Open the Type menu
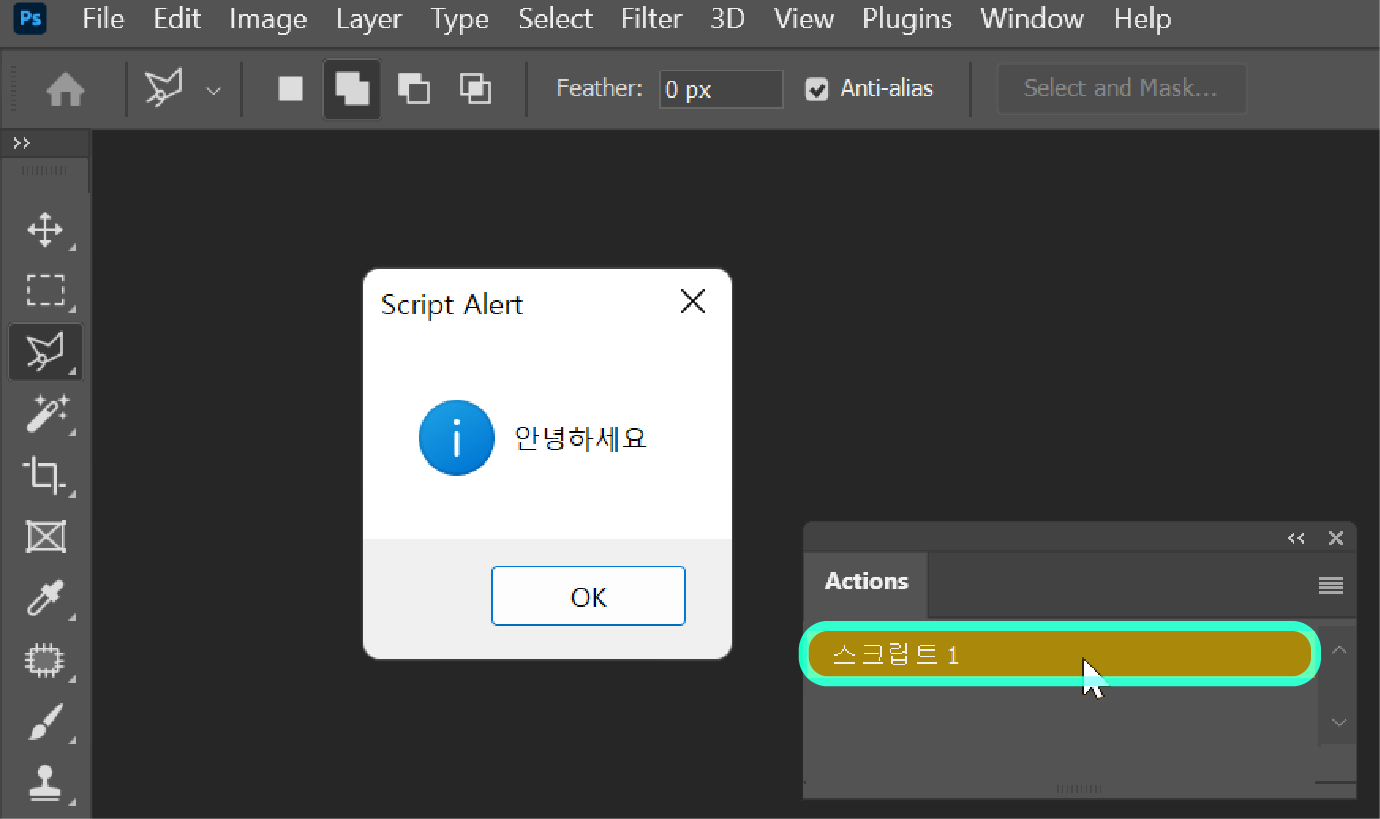The height and width of the screenshot is (819, 1380). point(460,18)
